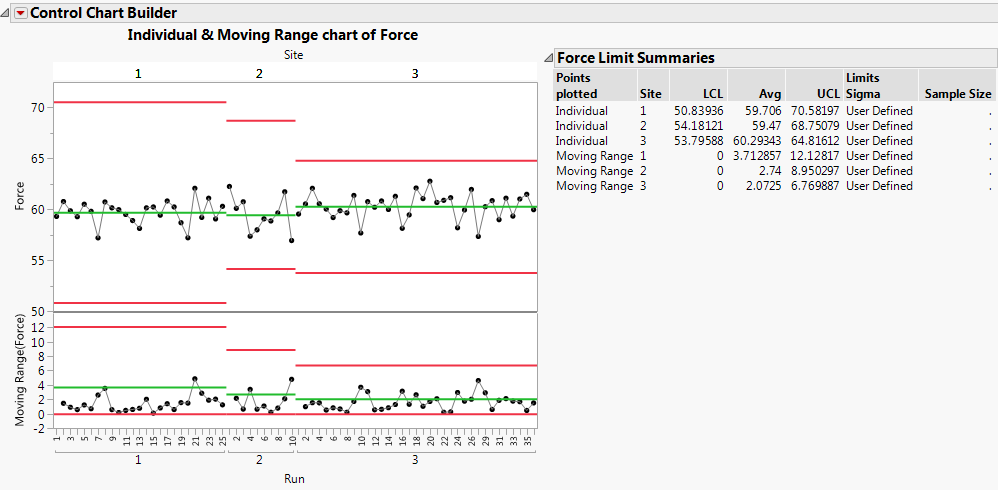This screenshot has width=998, height=490.
Task: Select the Points plotted column header
Action: click(573, 85)
